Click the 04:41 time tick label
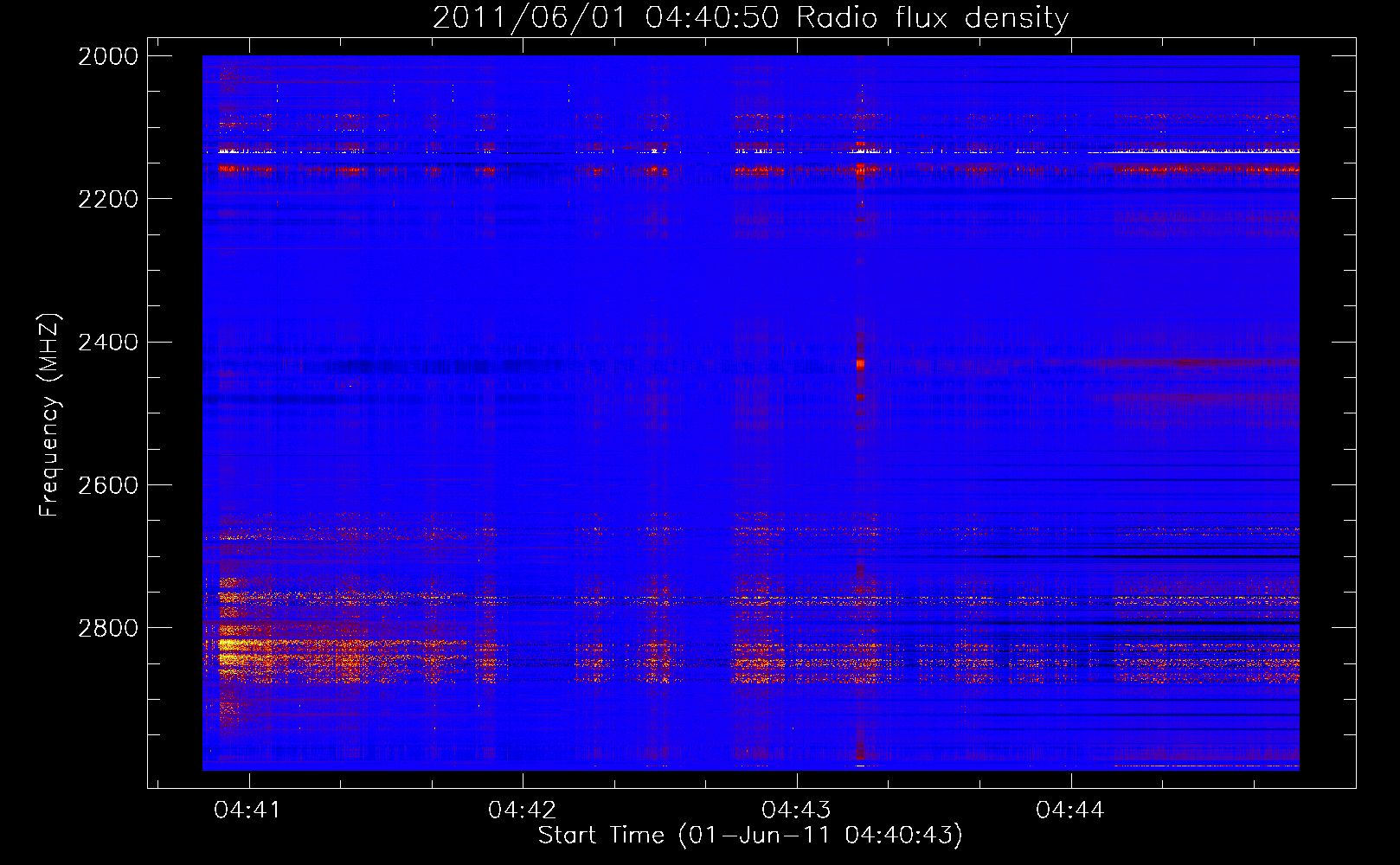The width and height of the screenshot is (1400, 865). point(248,810)
